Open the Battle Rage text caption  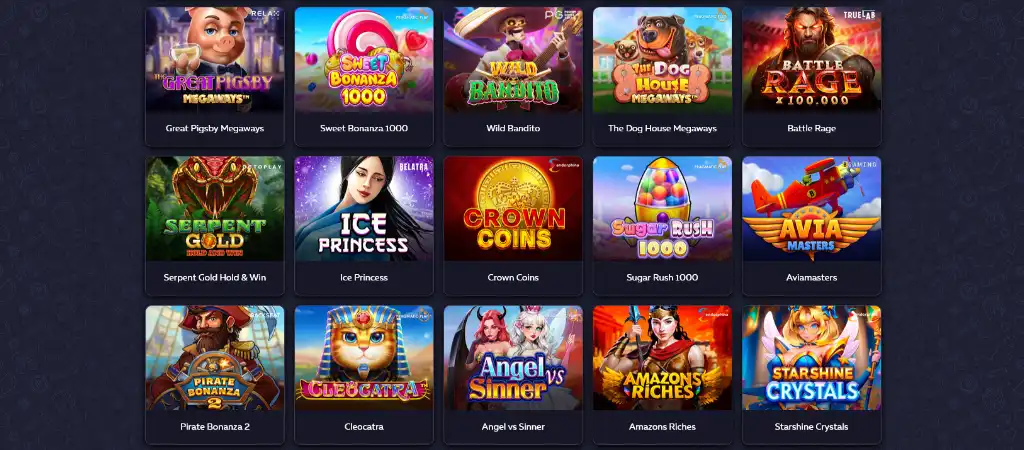(812, 128)
